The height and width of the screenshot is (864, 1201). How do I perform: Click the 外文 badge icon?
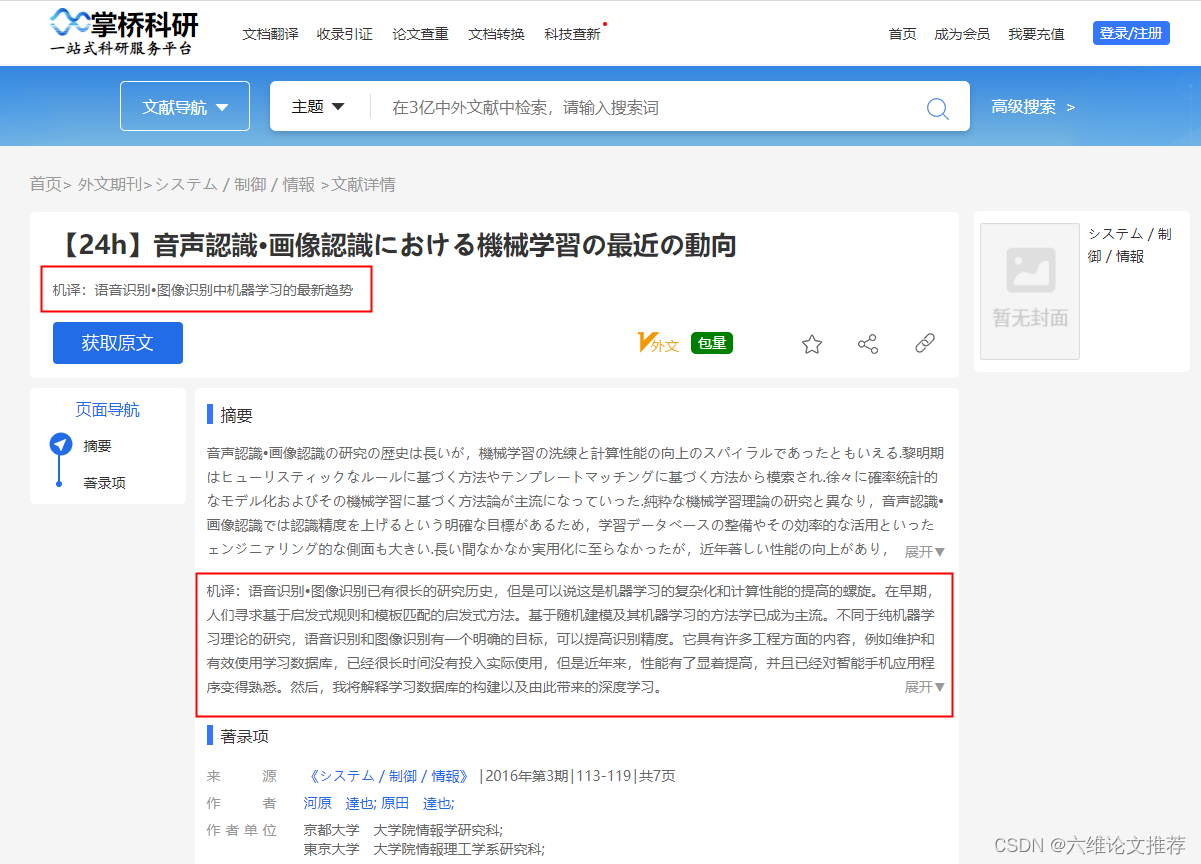pyautogui.click(x=659, y=343)
